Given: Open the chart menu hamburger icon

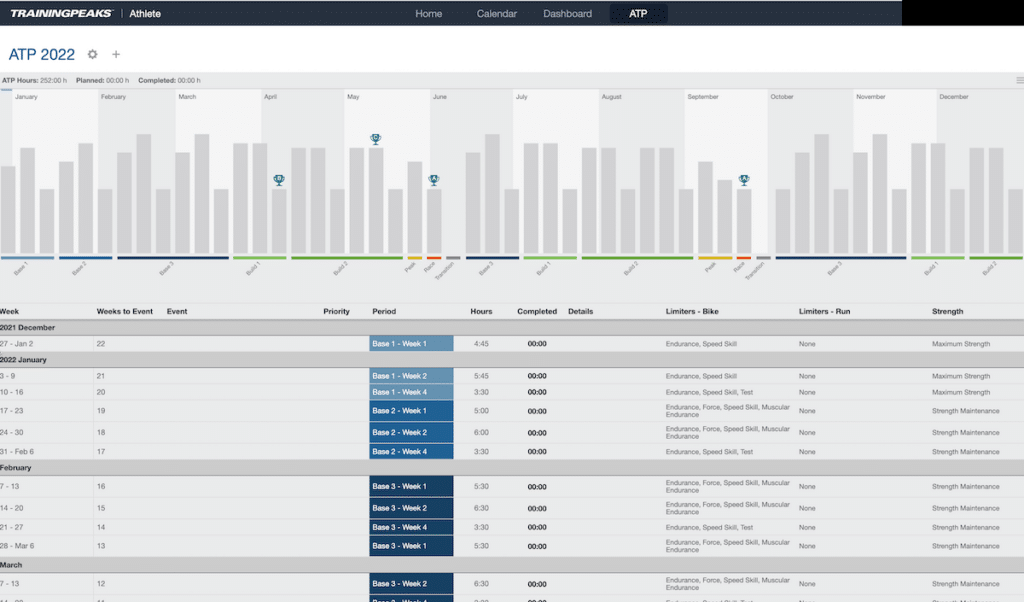Looking at the screenshot, I should point(1018,80).
